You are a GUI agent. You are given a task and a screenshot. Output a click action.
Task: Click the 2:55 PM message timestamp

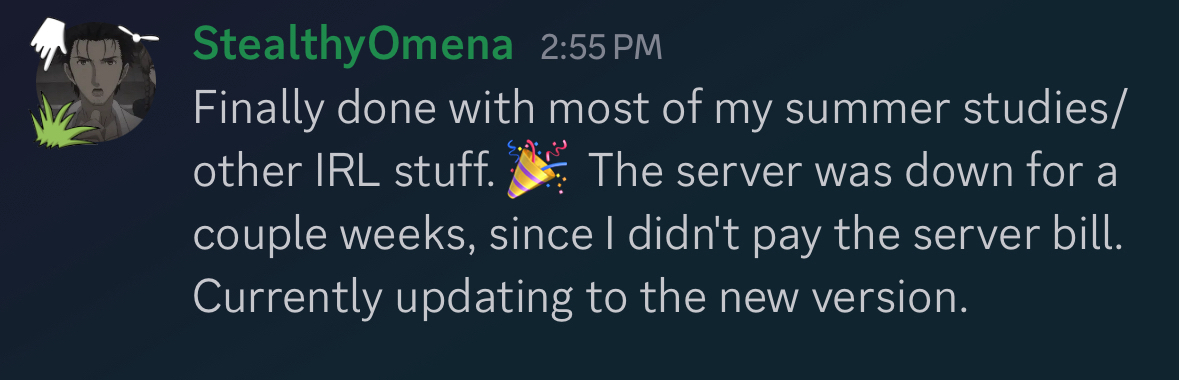click(601, 47)
